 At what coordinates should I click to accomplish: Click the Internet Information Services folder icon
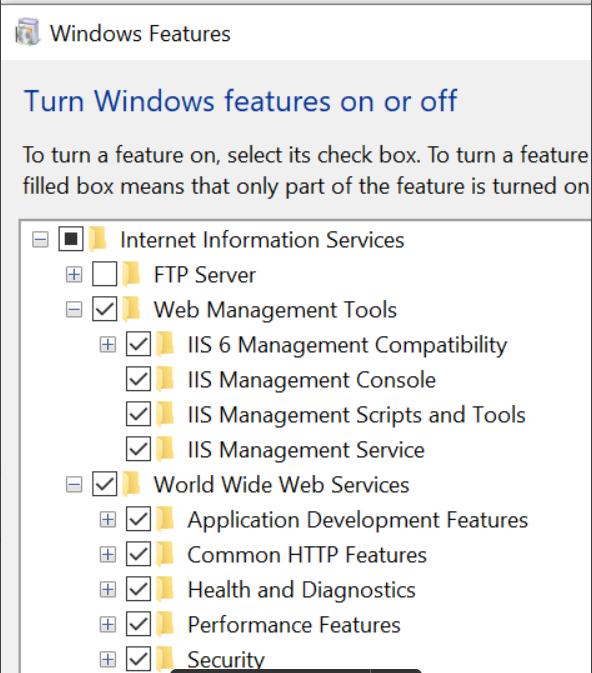click(x=98, y=239)
